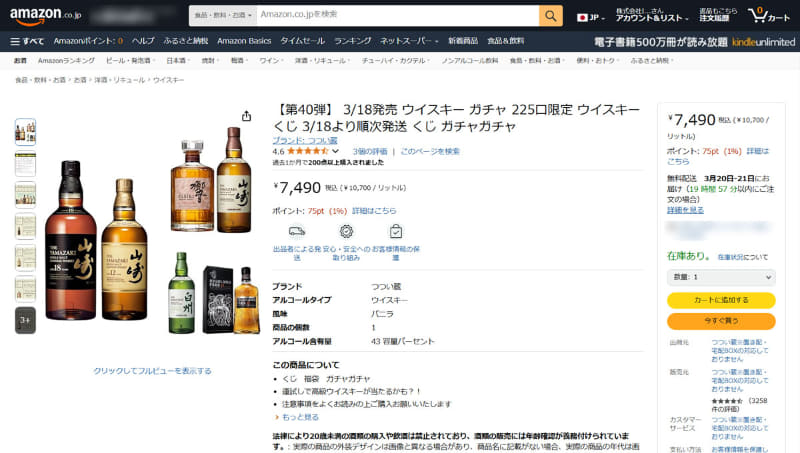Open Amazon Basics nav item
Screen dimensions: 800x453
[x=244, y=41]
